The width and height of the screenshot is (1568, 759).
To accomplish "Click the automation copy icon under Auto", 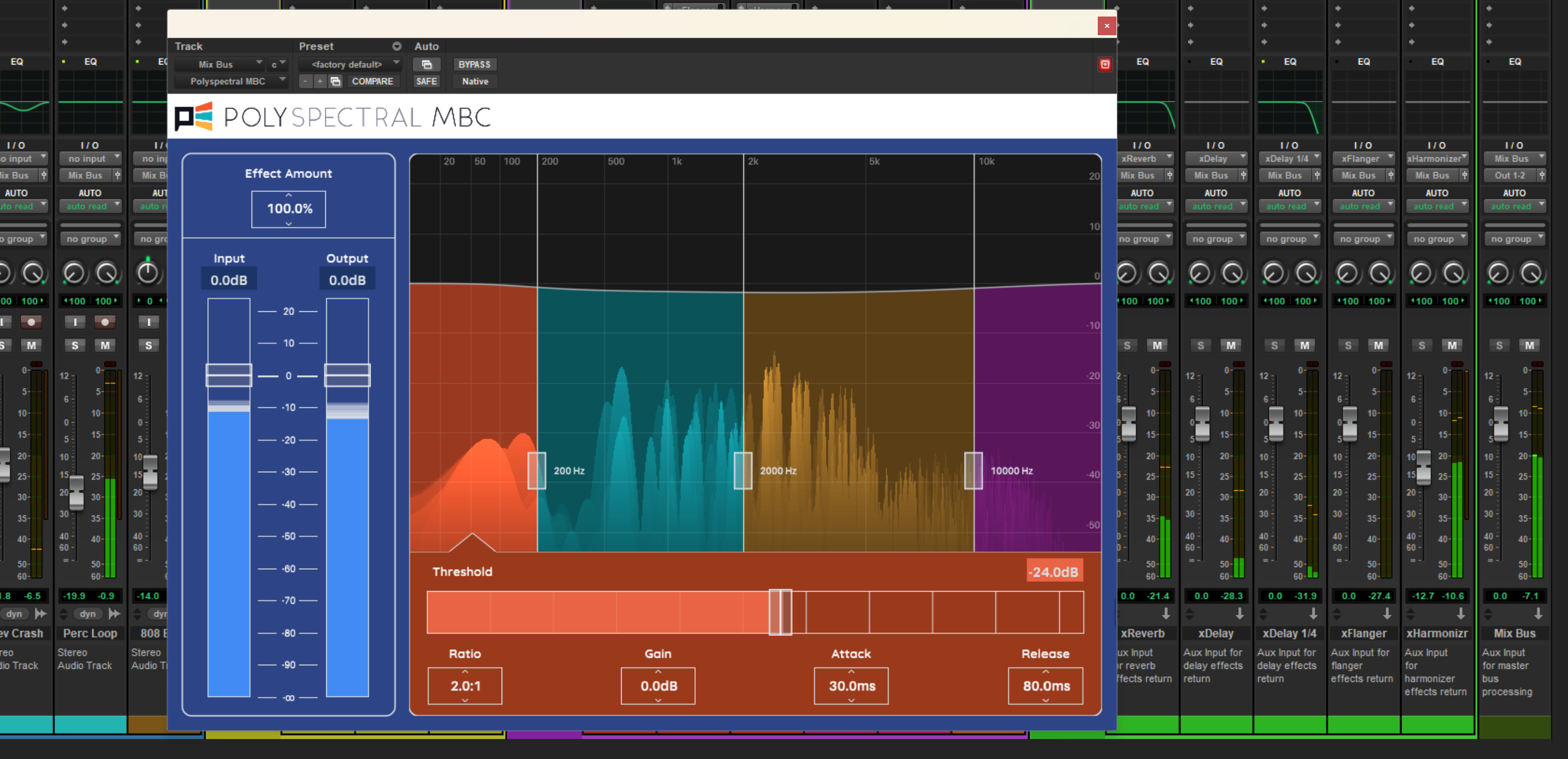I will (x=427, y=64).
